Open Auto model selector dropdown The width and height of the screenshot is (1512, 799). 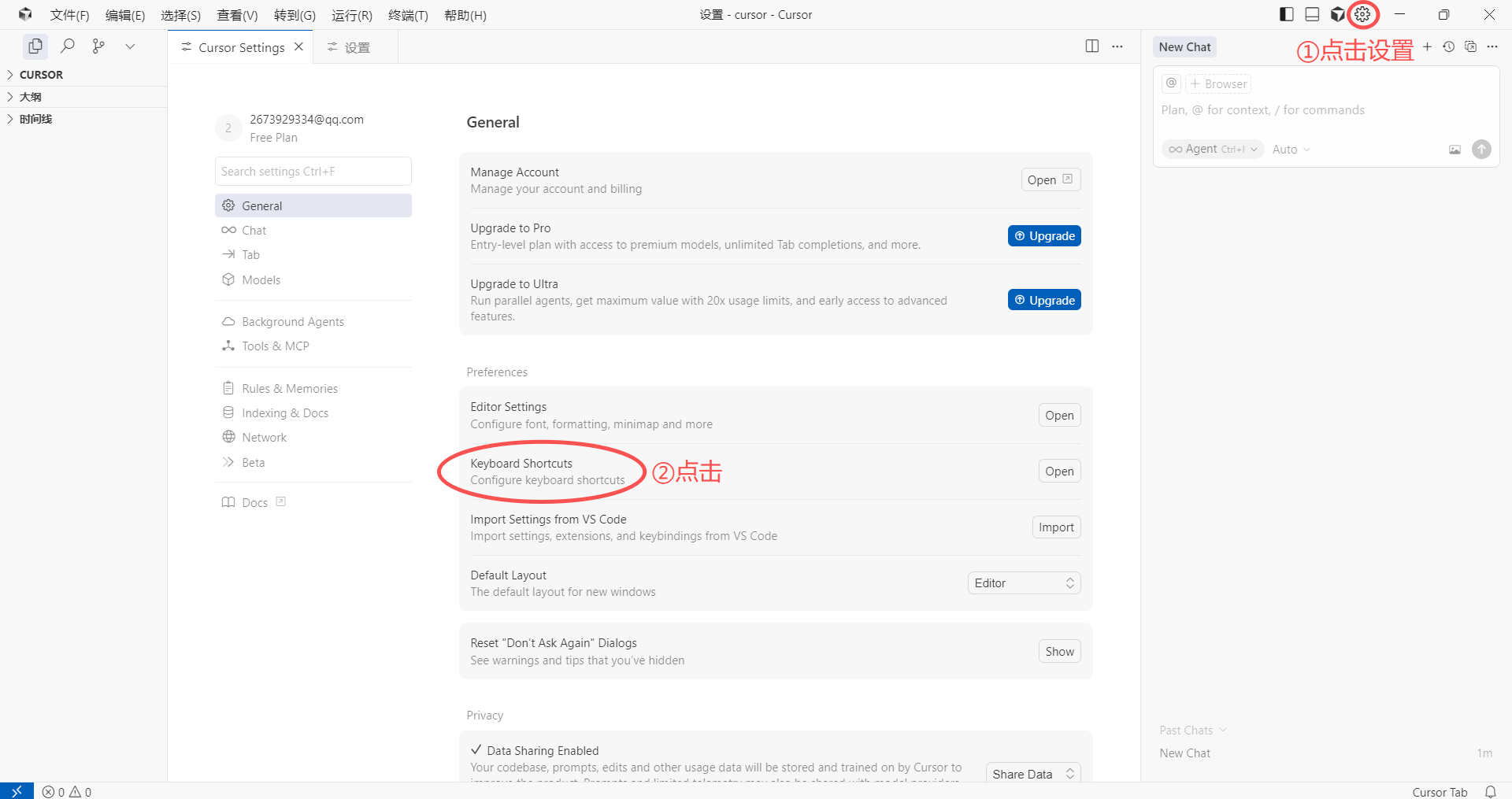(1291, 150)
